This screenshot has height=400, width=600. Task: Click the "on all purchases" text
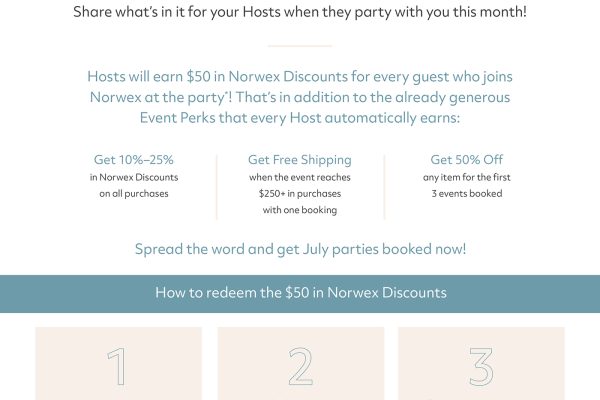133,194
